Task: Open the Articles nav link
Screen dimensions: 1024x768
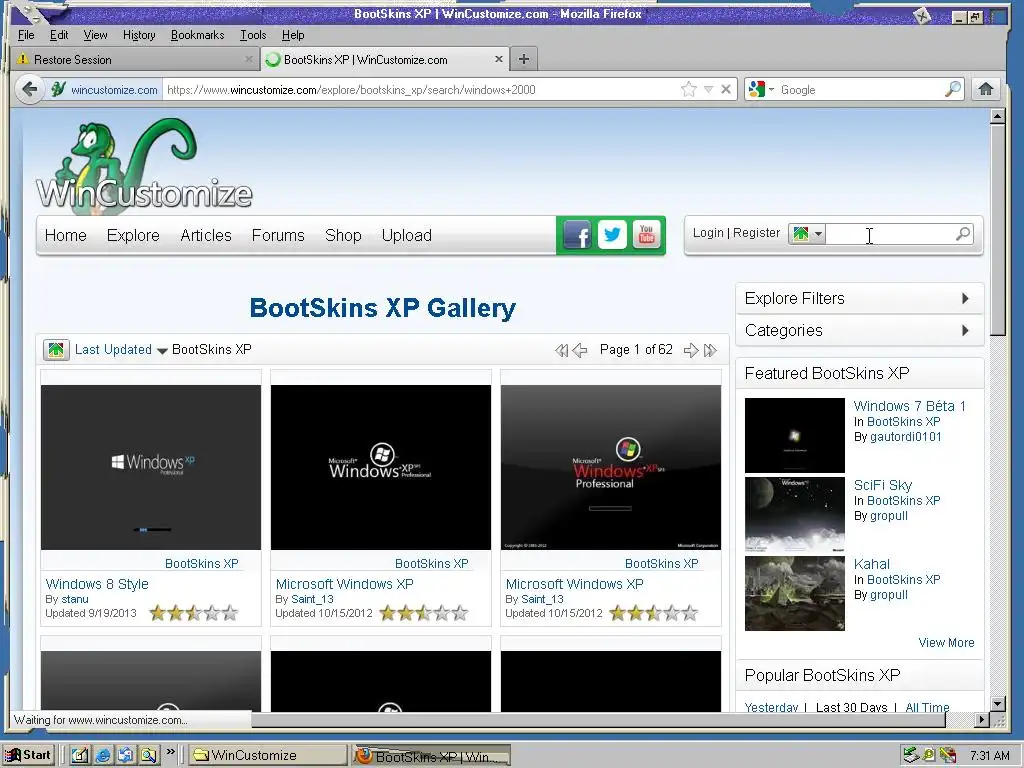Action: point(206,235)
